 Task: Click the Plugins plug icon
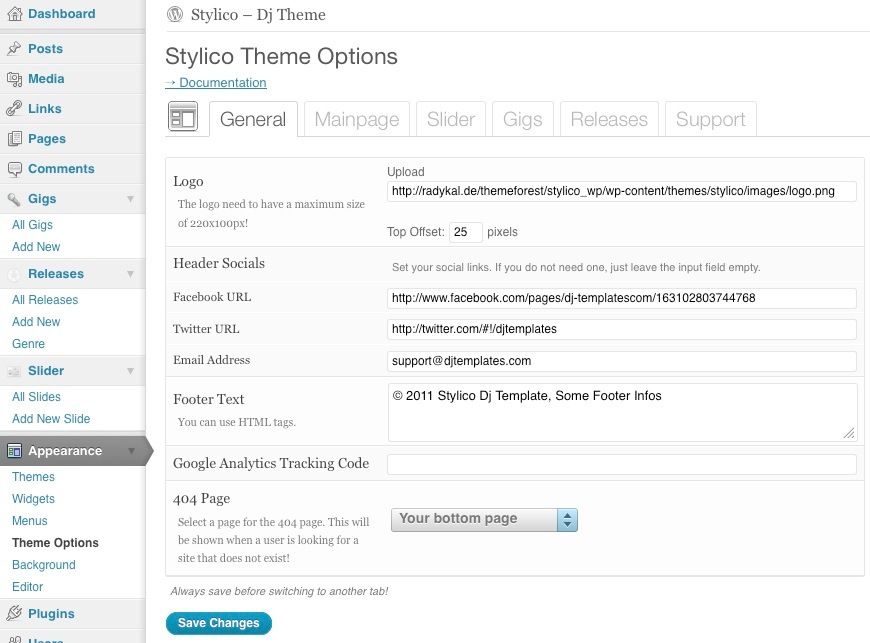14,614
